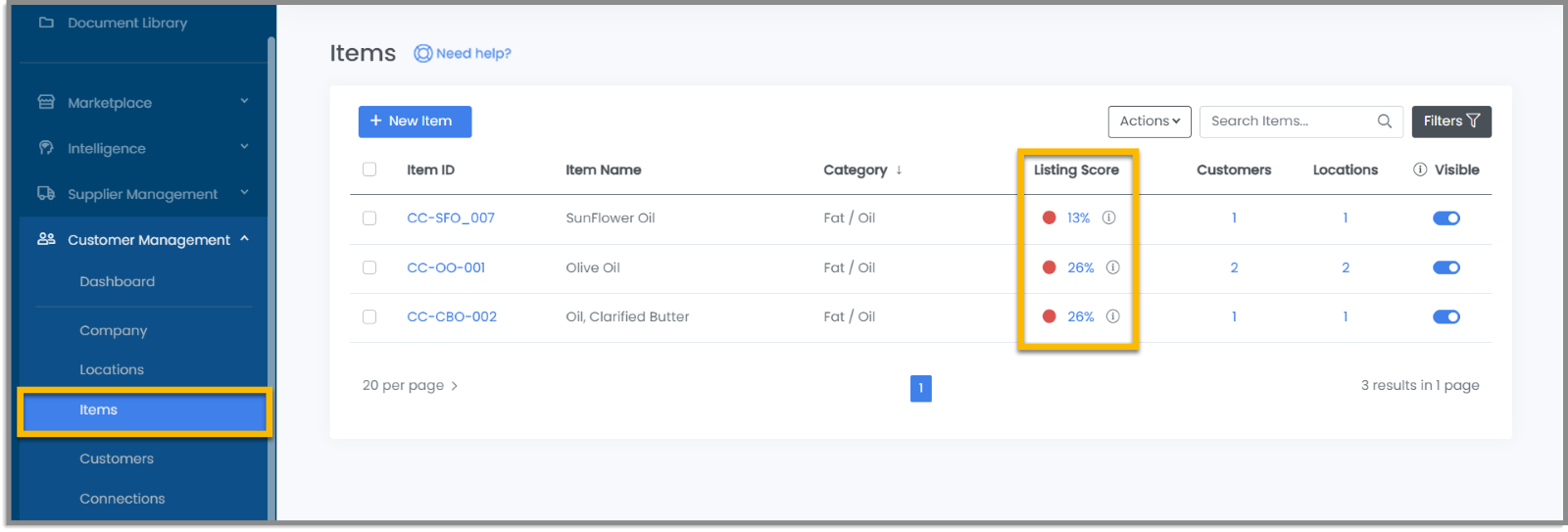This screenshot has width=1568, height=532.
Task: Open item link CC-OO-001
Action: pyautogui.click(x=446, y=267)
